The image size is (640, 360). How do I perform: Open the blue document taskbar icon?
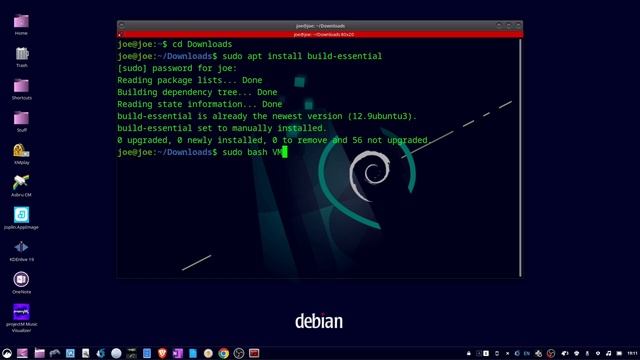pyautogui.click(x=147, y=353)
